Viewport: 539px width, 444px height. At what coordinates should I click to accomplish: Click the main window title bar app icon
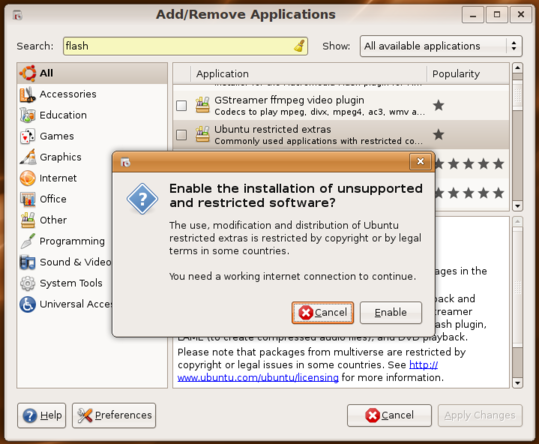click(18, 15)
